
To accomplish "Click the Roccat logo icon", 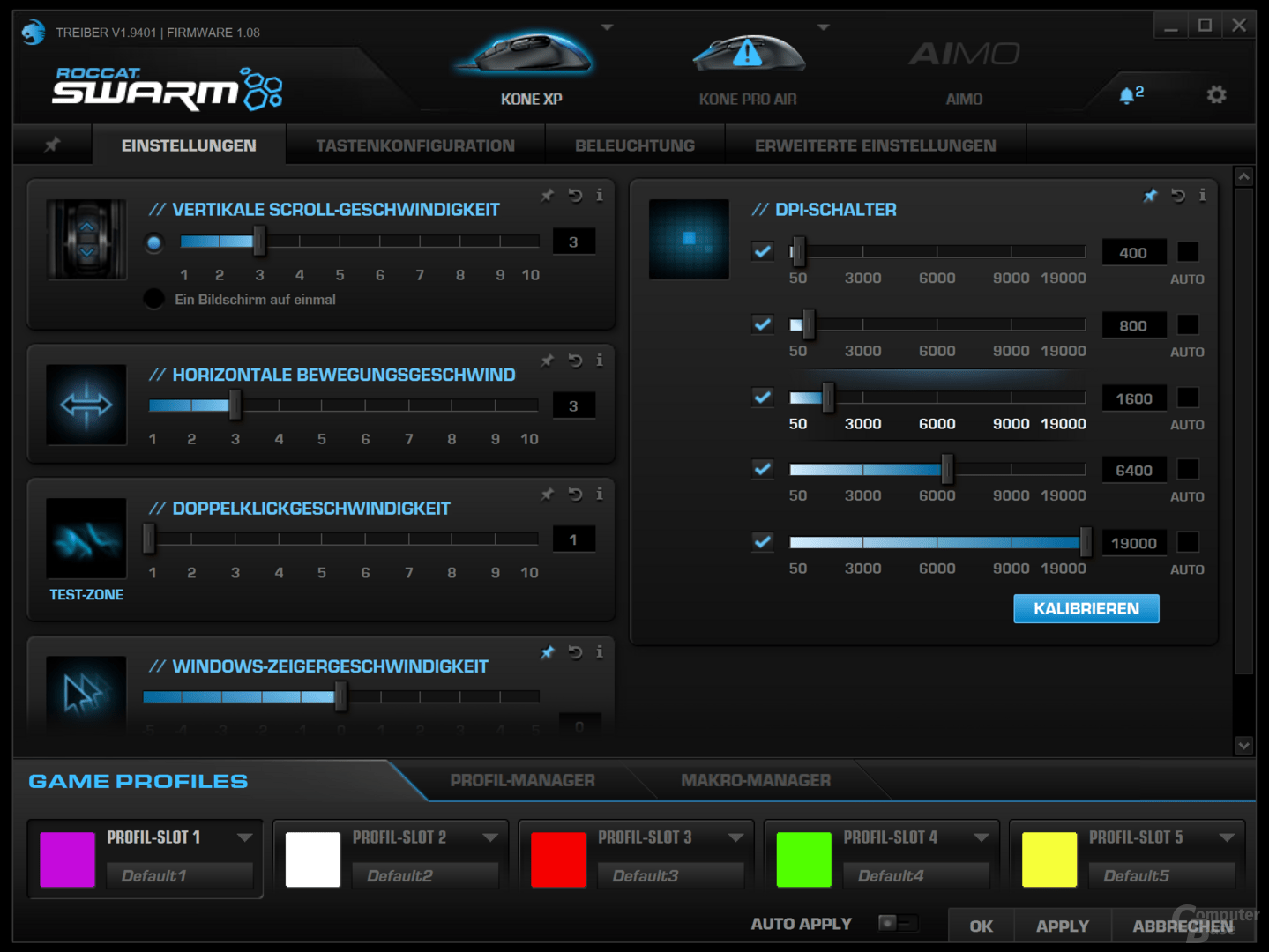I will pos(34,33).
